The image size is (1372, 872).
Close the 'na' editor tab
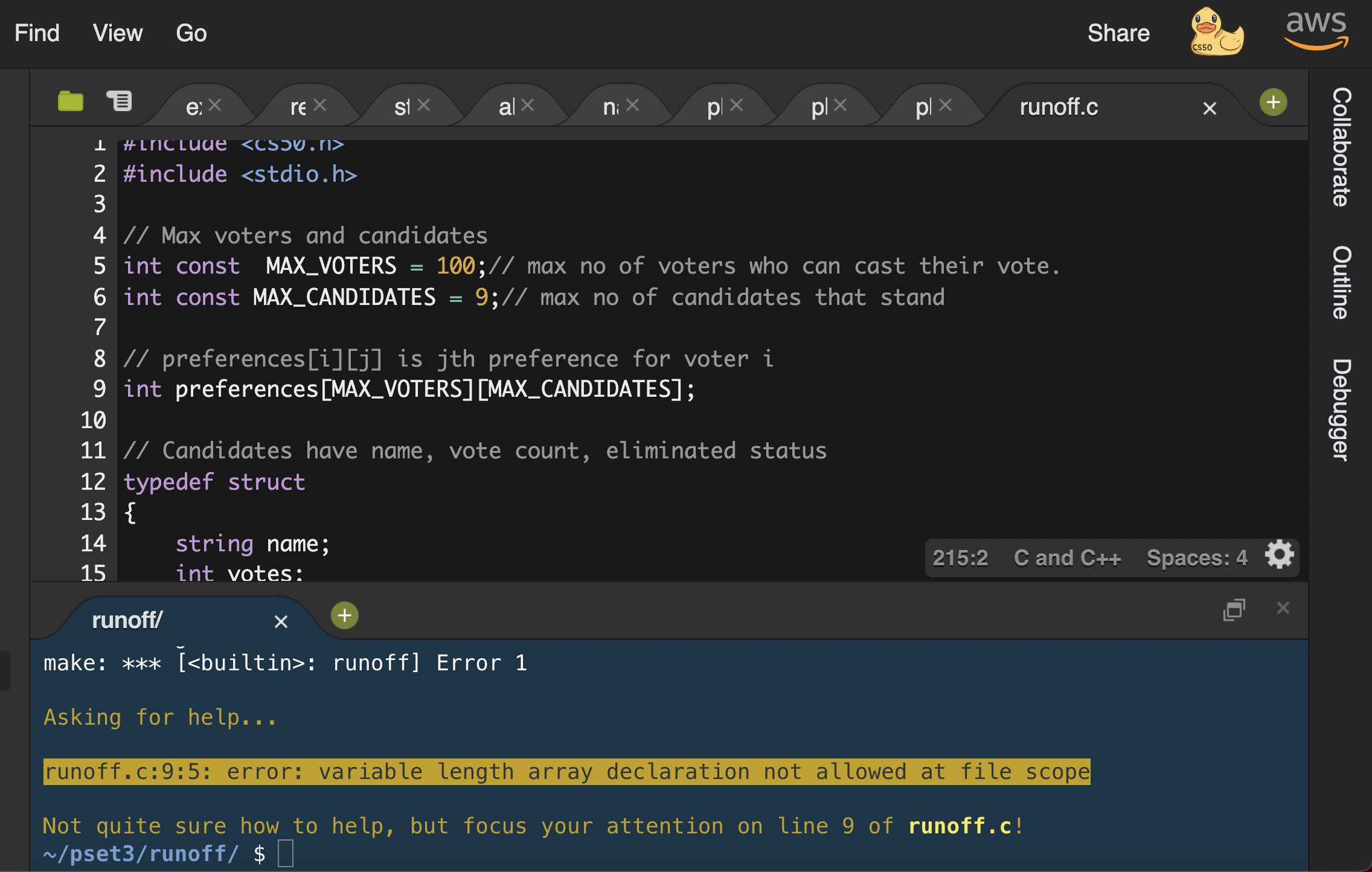pos(633,105)
